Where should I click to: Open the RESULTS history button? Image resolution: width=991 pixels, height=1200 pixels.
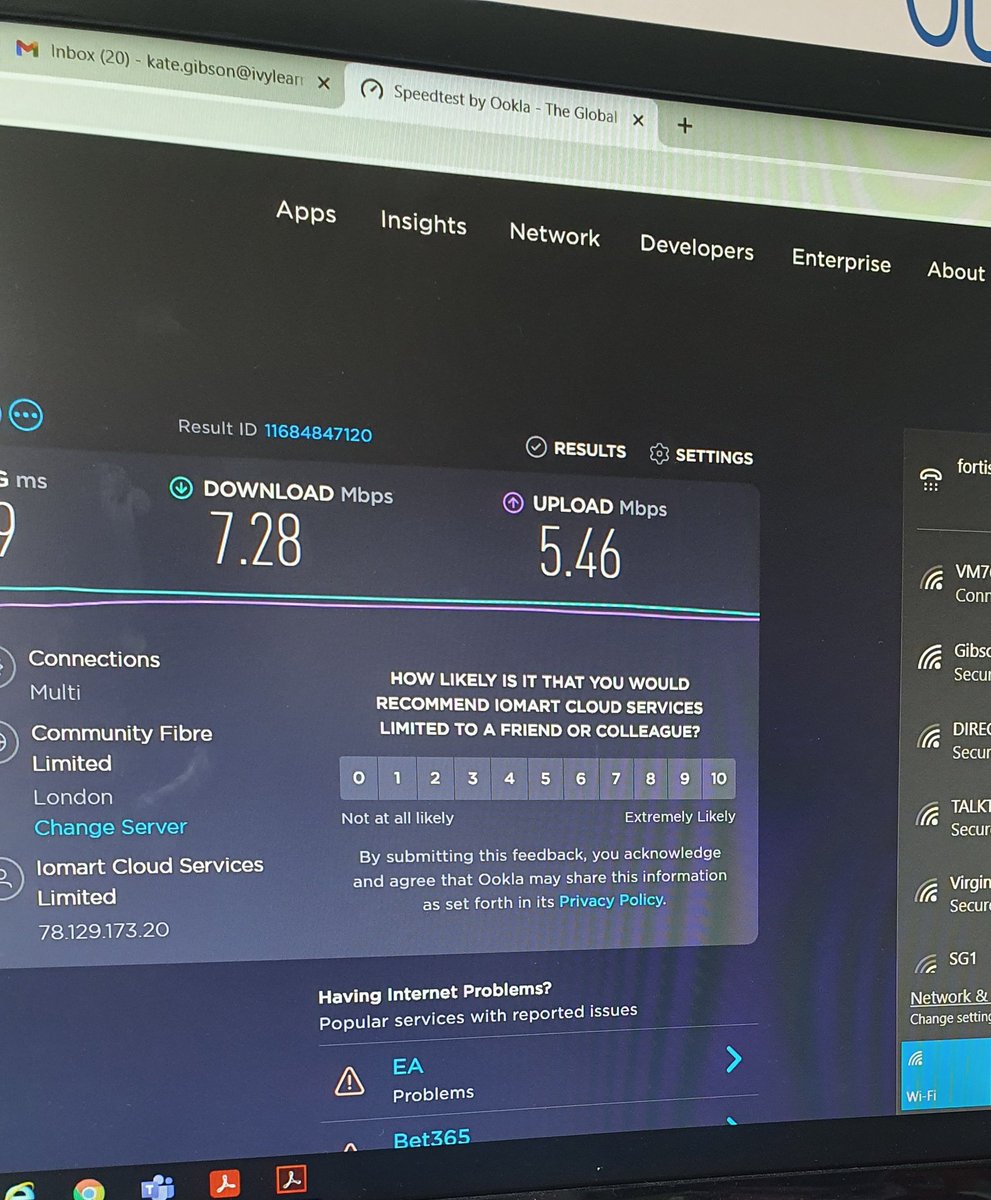coord(576,449)
